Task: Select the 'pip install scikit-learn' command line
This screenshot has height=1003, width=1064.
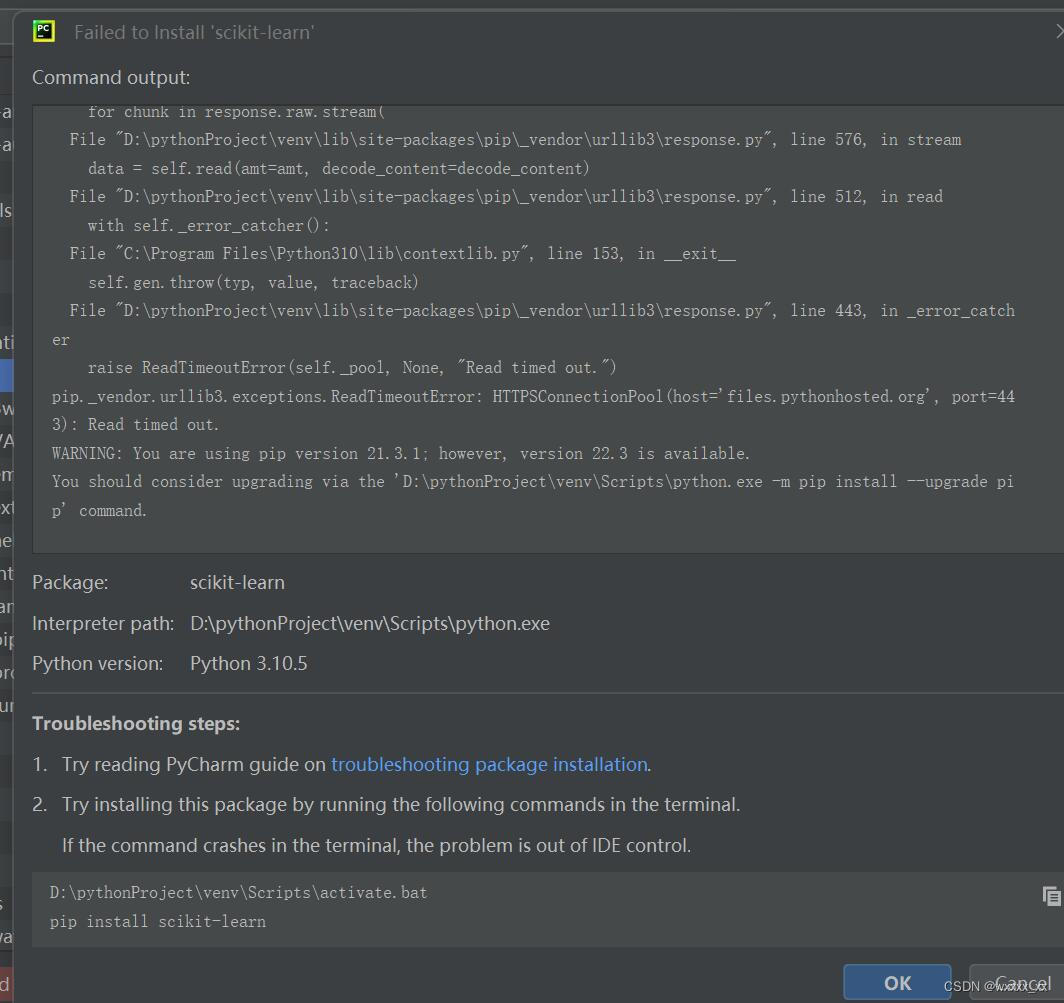Action: (158, 921)
